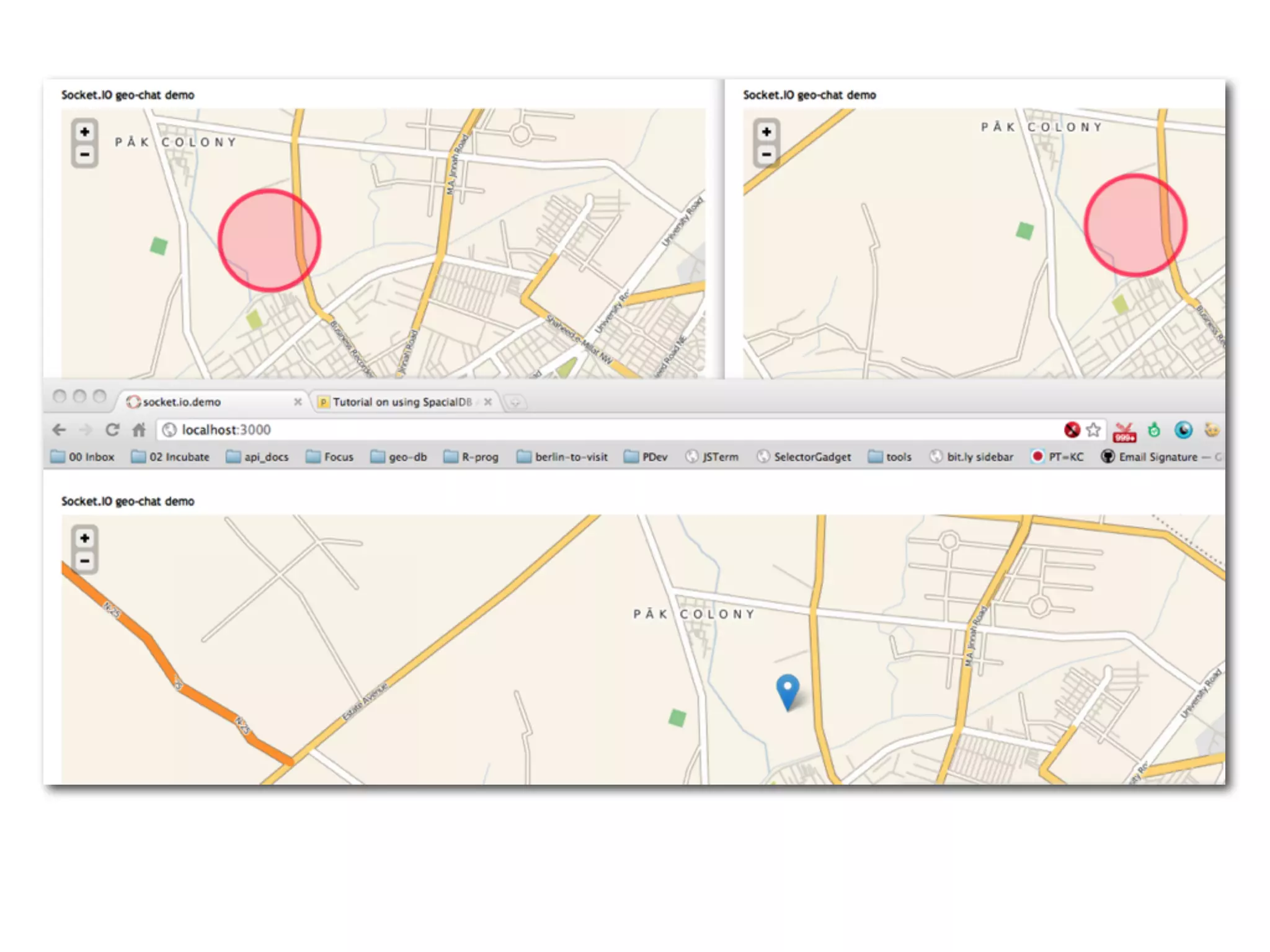The width and height of the screenshot is (1270, 952).
Task: Zoom out on the top-right map
Action: (766, 154)
